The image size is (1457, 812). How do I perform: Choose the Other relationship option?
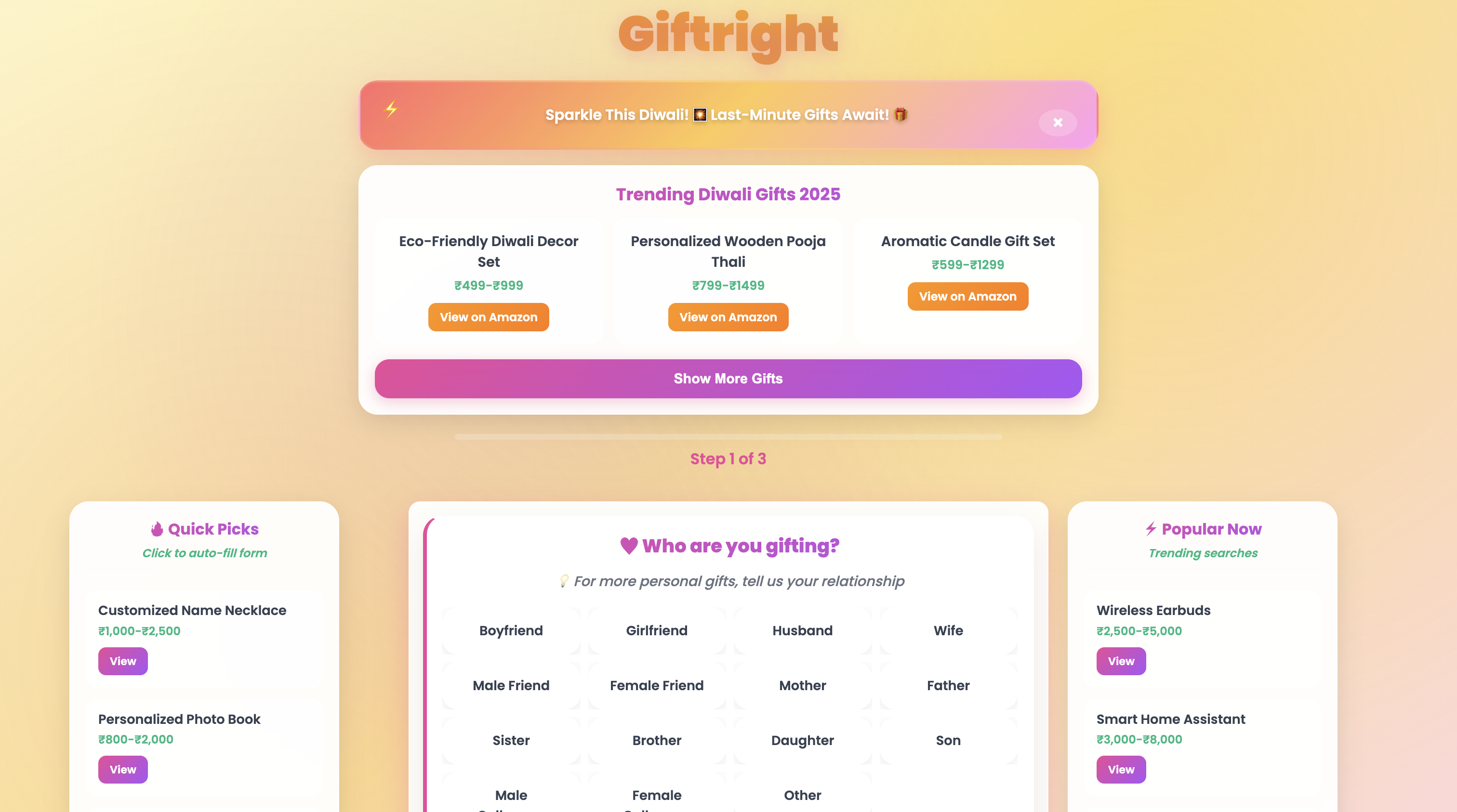pos(802,795)
